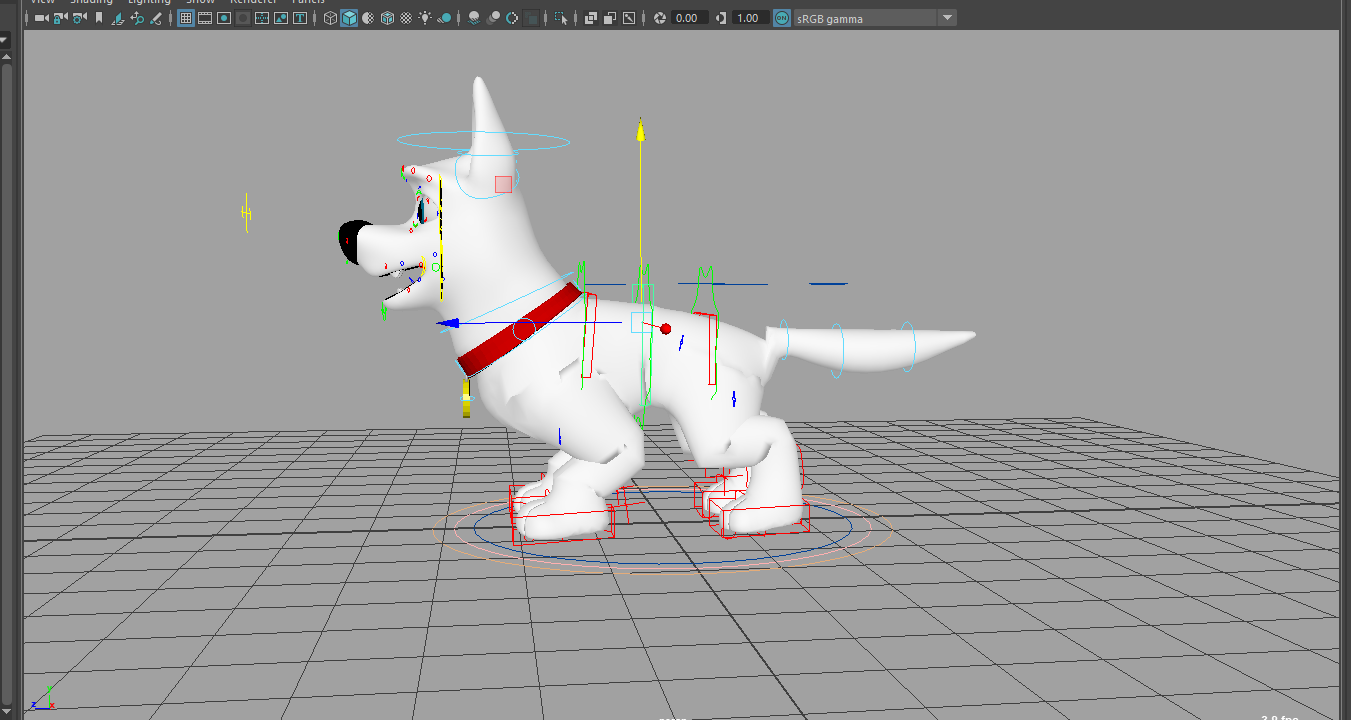
Task: Toggle Multisample Anti-aliasing icon
Action: [512, 18]
